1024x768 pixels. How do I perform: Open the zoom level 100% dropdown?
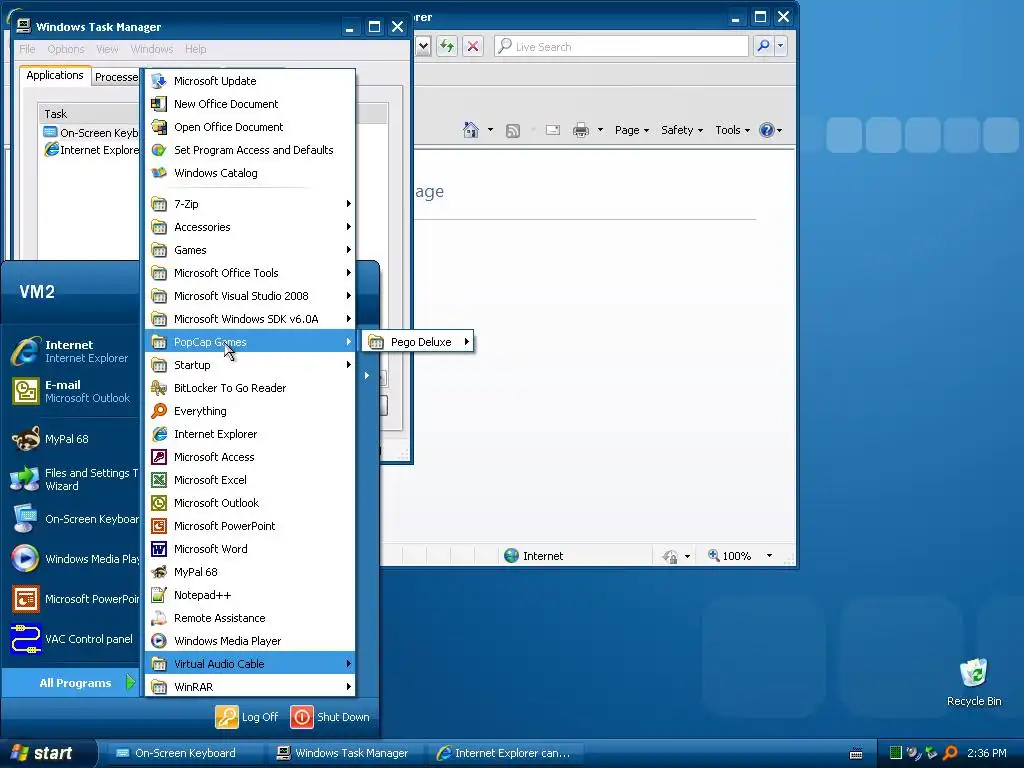tap(769, 556)
